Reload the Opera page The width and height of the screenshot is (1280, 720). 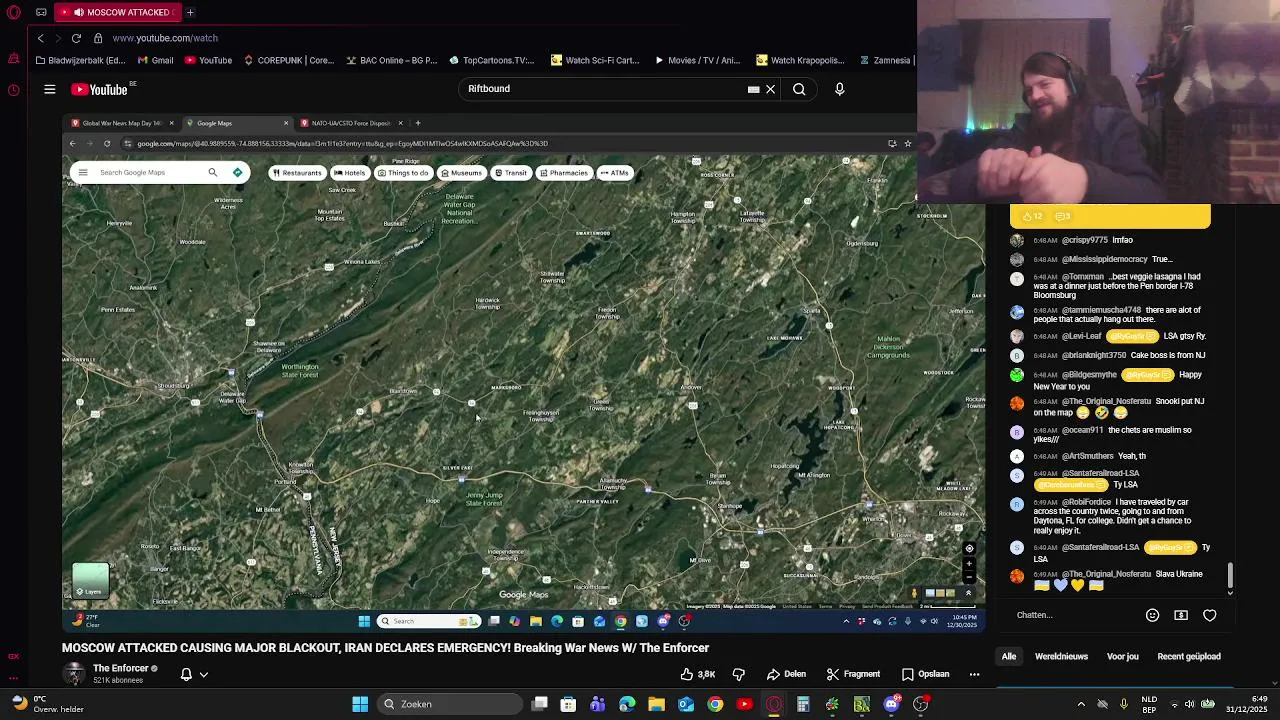tap(76, 38)
